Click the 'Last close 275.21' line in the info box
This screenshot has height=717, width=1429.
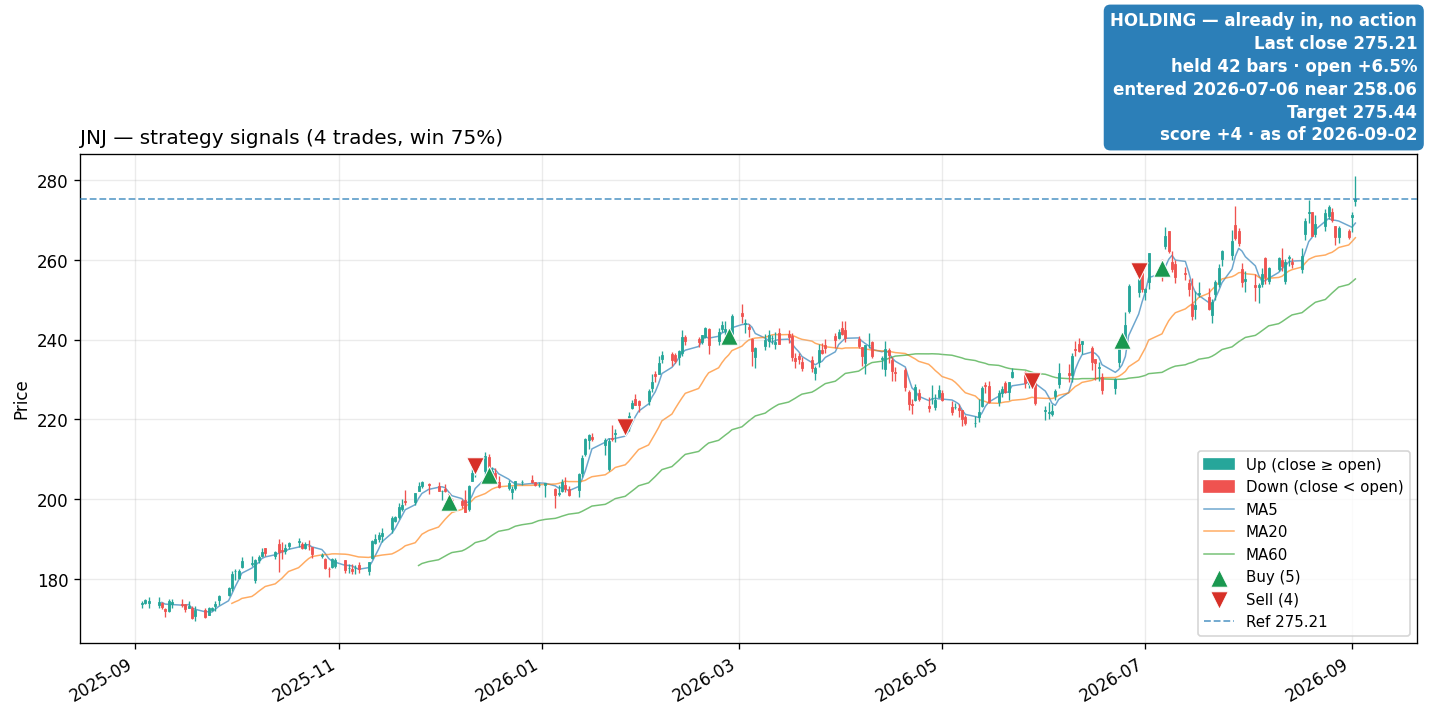[x=1335, y=43]
